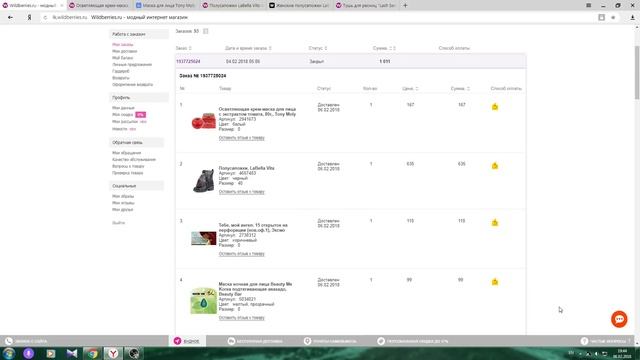Open 'Оформление возврата' in the sidebar
The image size is (640, 360).
coord(132,84)
